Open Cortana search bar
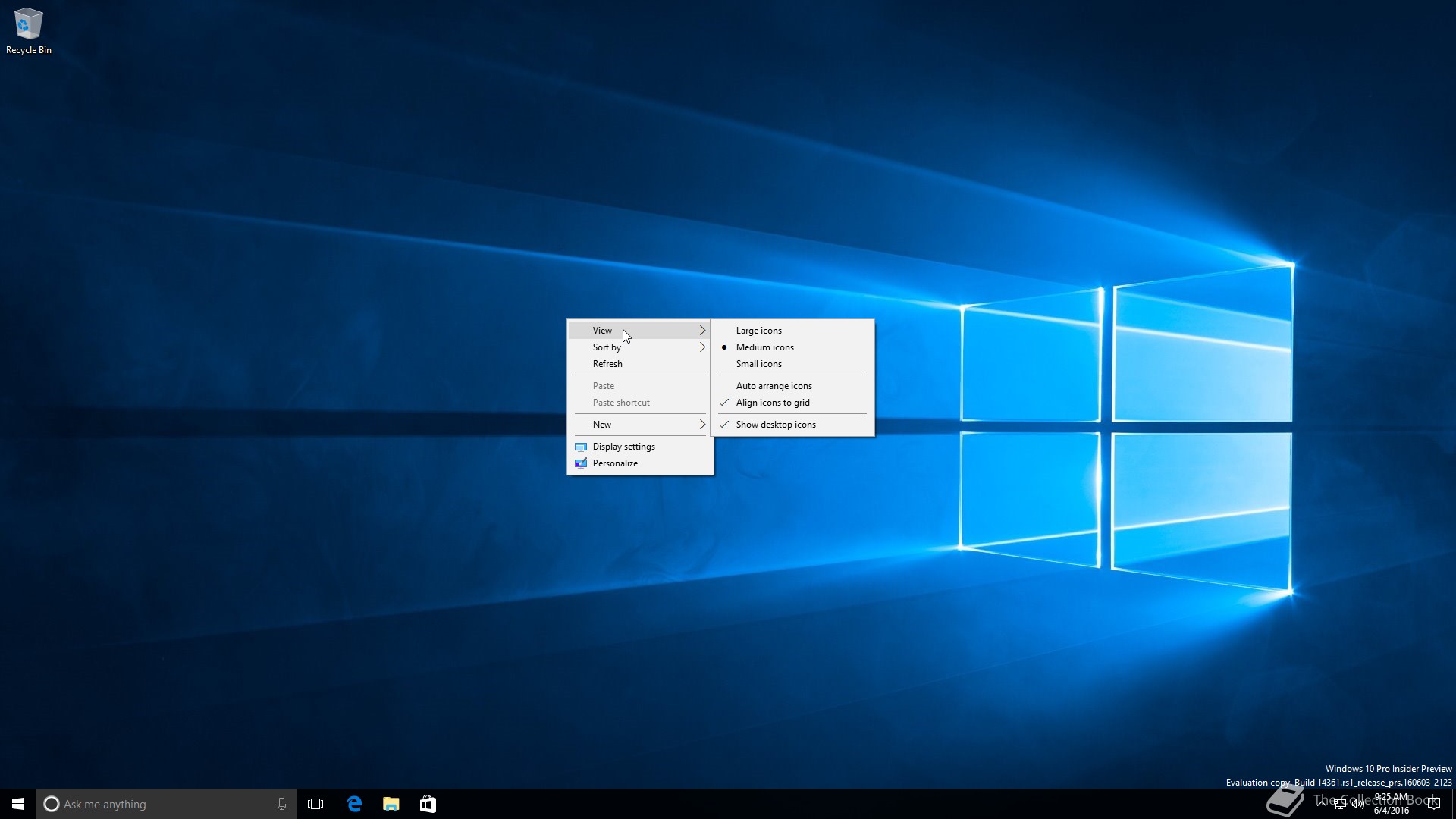 [164, 804]
